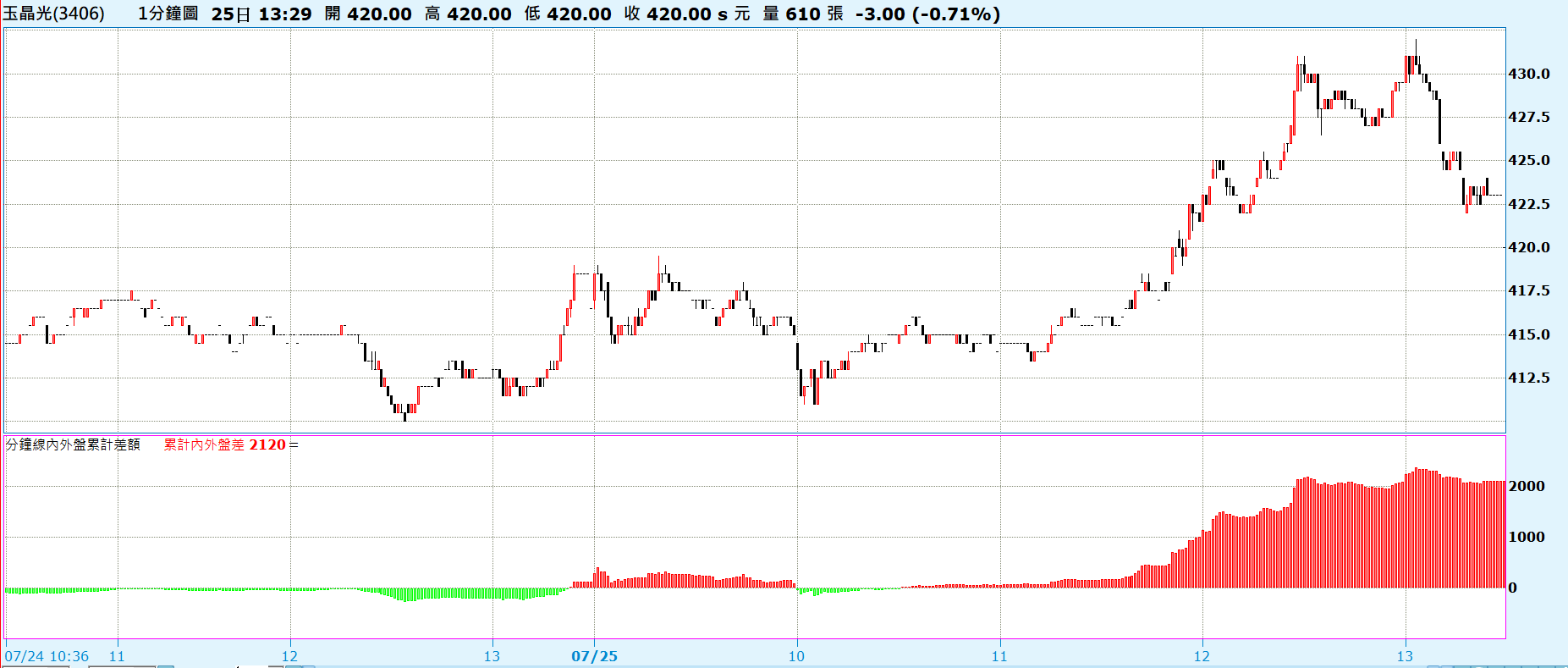Click the 10 o'clock time axis marker
This screenshot has width=1568, height=668.
pos(796,656)
